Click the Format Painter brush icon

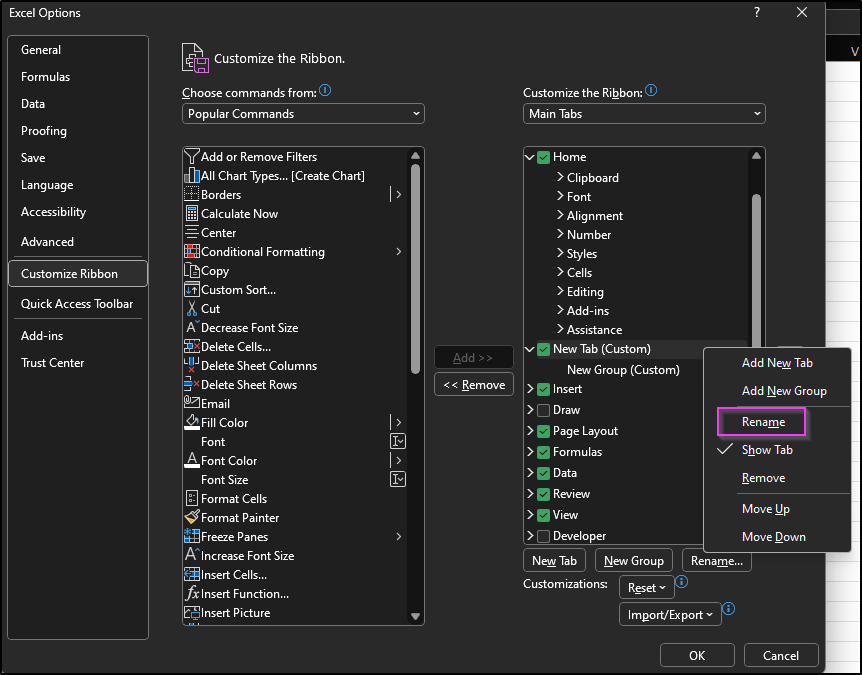click(x=192, y=517)
